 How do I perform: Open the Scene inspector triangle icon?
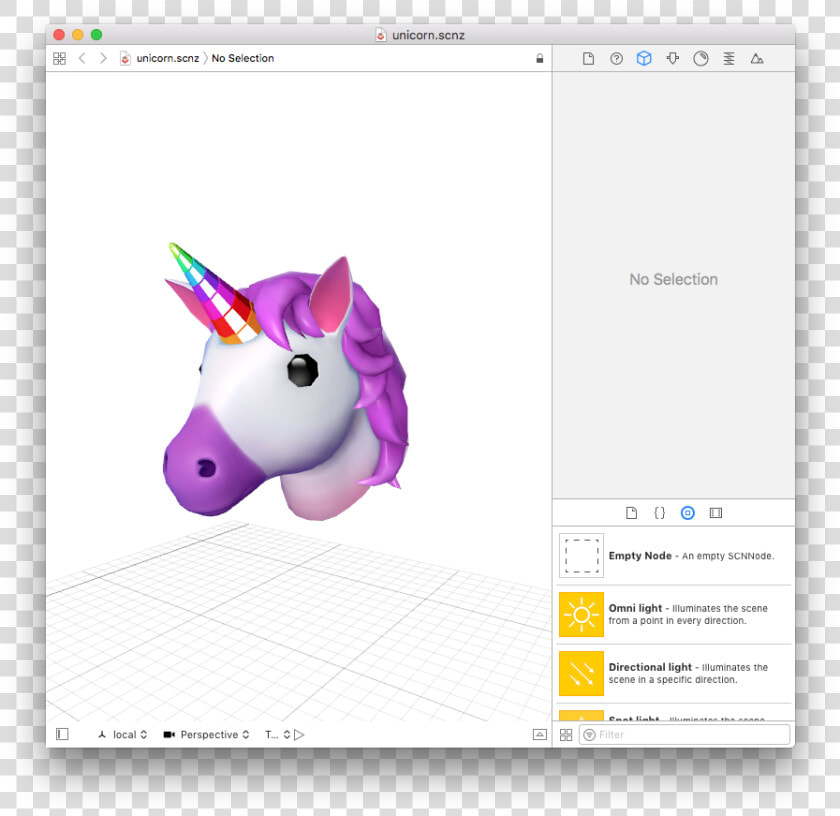coord(756,58)
